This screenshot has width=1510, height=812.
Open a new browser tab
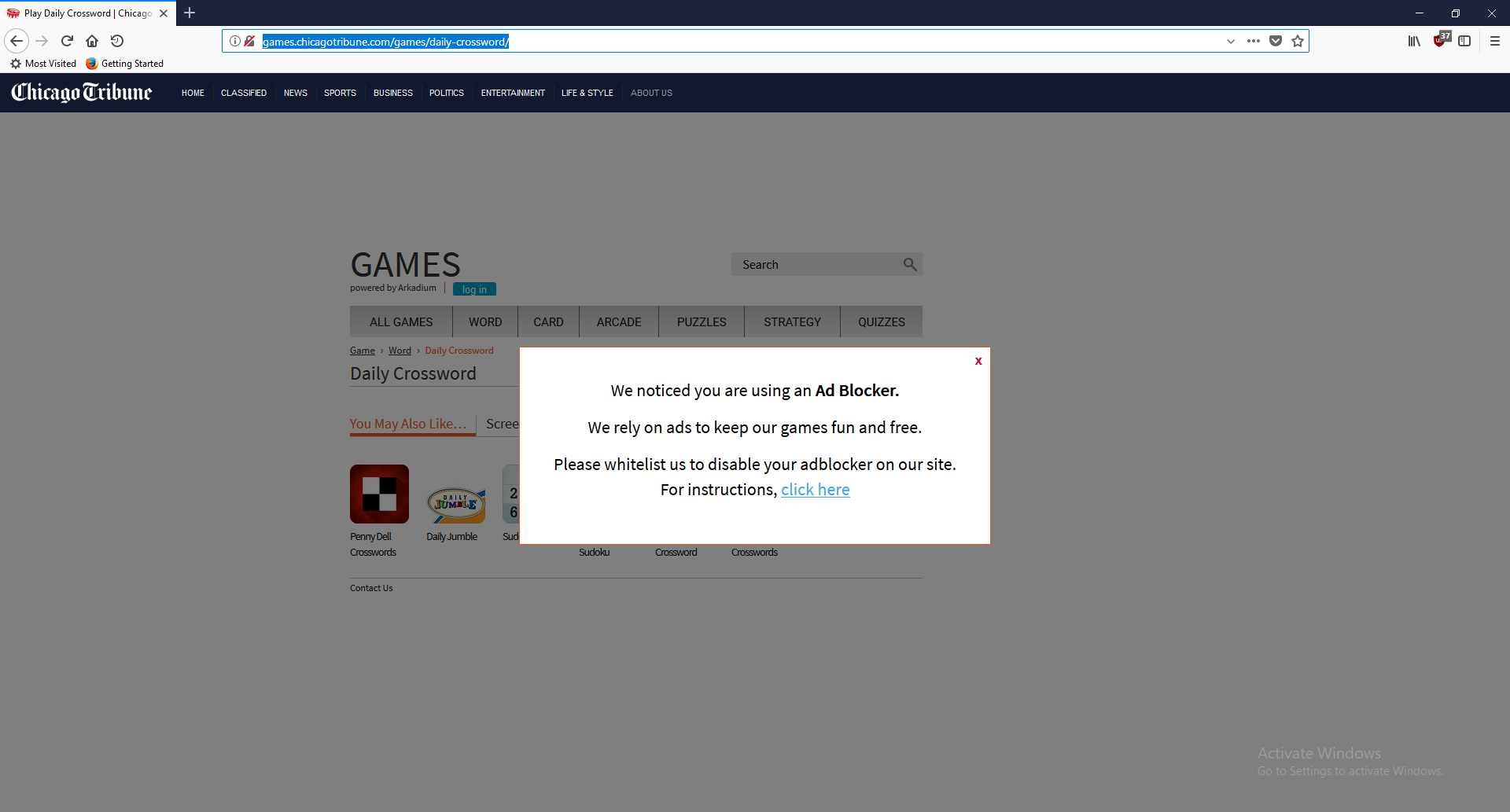pos(190,13)
